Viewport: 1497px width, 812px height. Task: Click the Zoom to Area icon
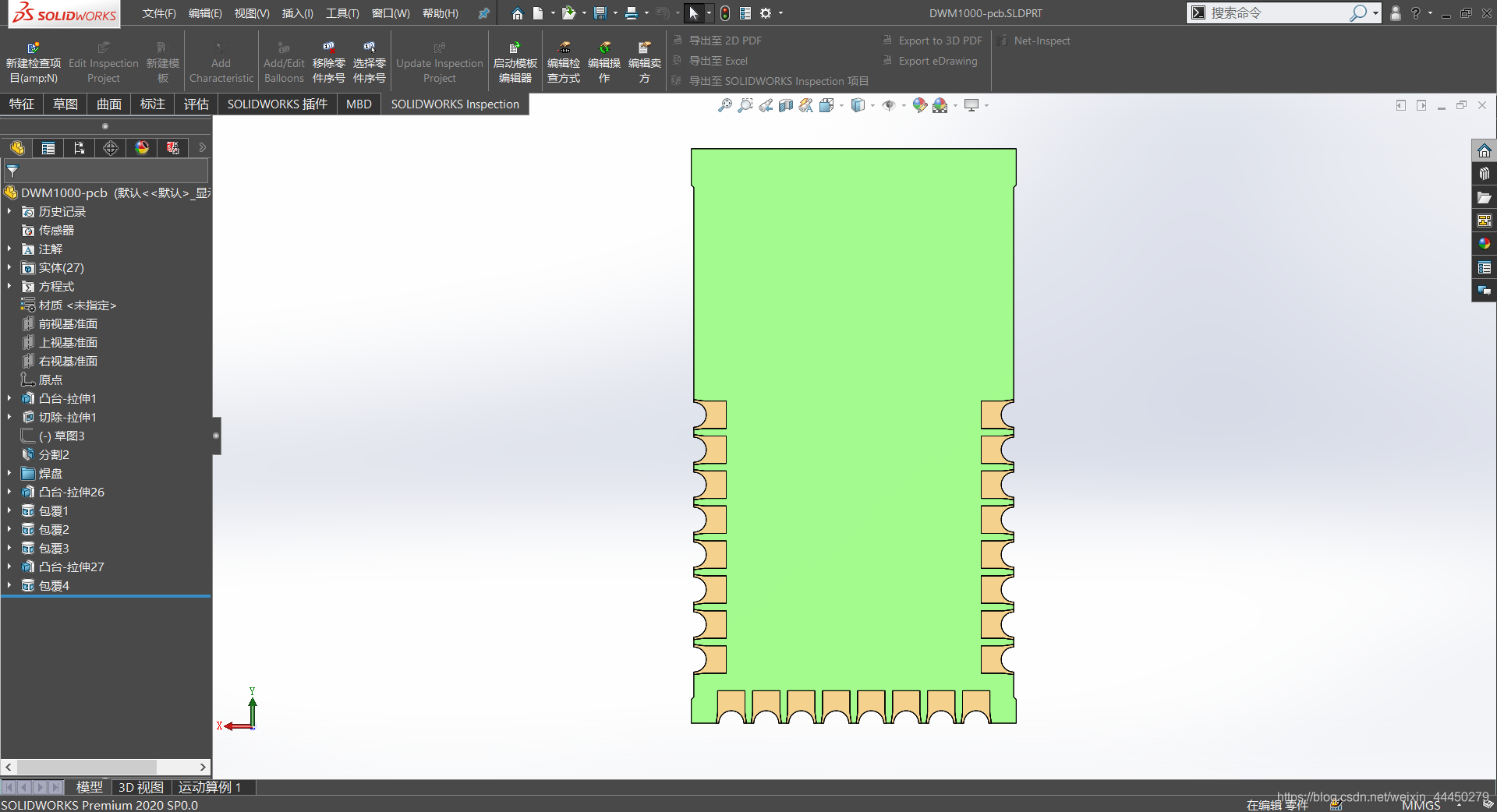(745, 105)
